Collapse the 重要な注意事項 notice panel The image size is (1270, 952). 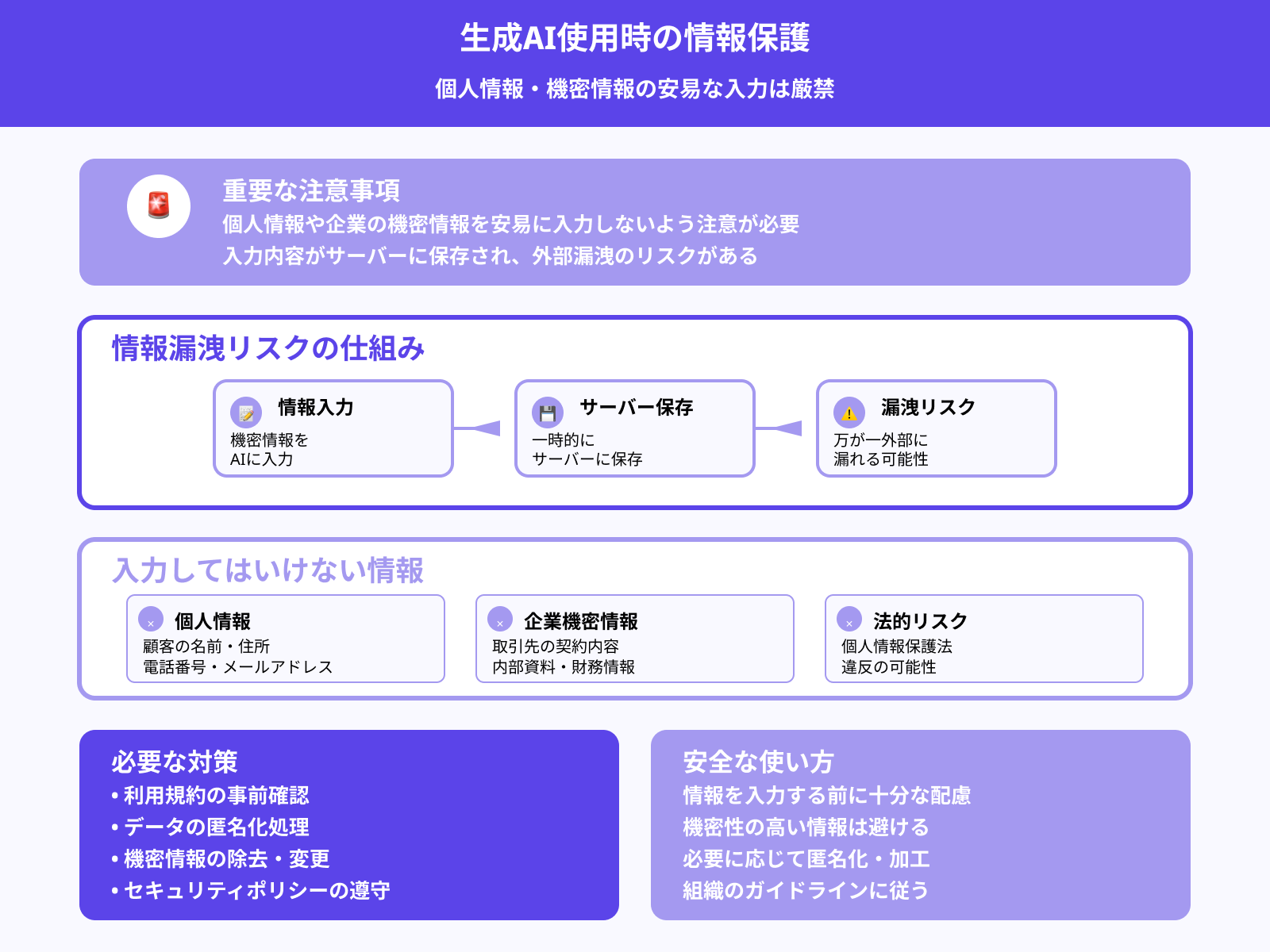tap(312, 190)
